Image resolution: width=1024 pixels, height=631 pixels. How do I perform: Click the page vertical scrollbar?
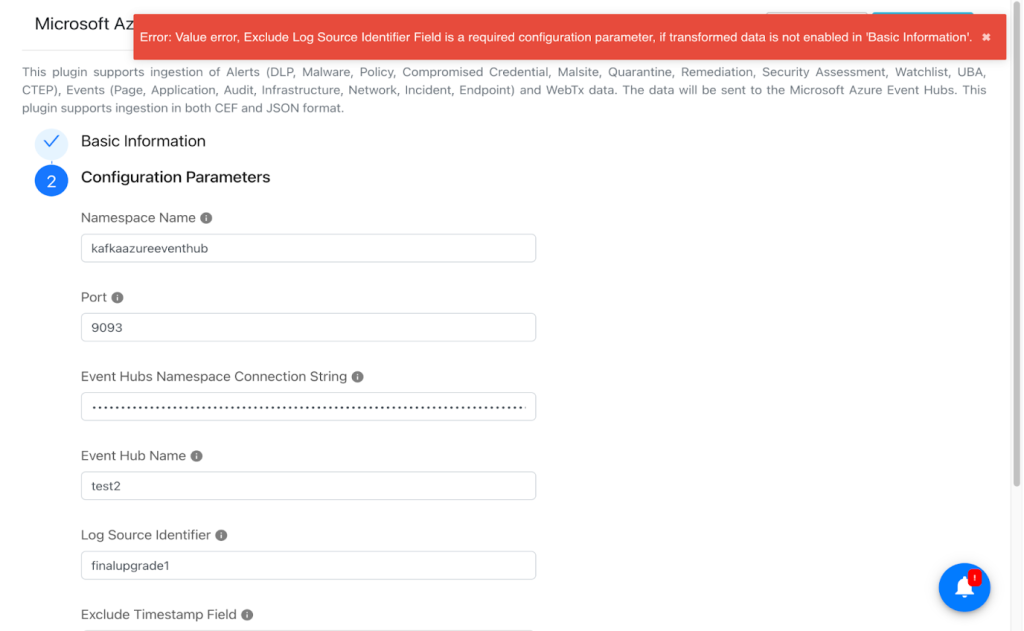1016,248
